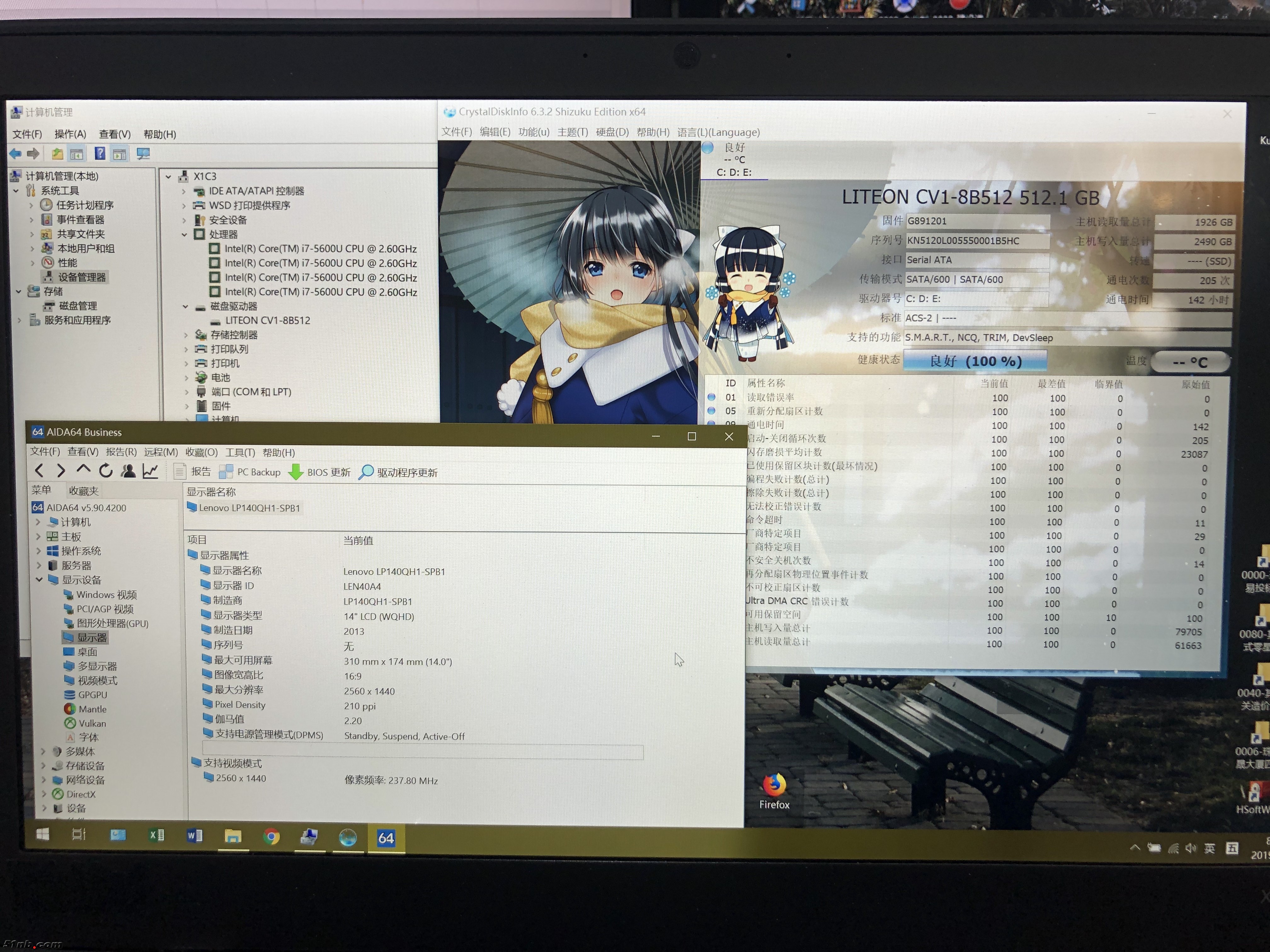Click the temperature -- °C indicator

click(x=1190, y=362)
